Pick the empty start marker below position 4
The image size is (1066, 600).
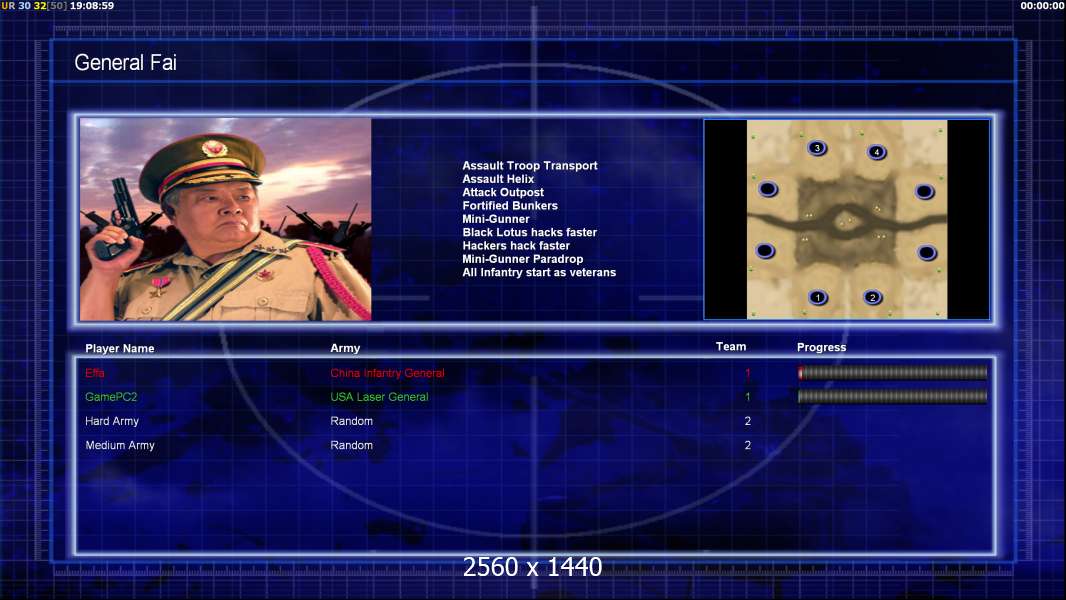pyautogui.click(x=925, y=192)
